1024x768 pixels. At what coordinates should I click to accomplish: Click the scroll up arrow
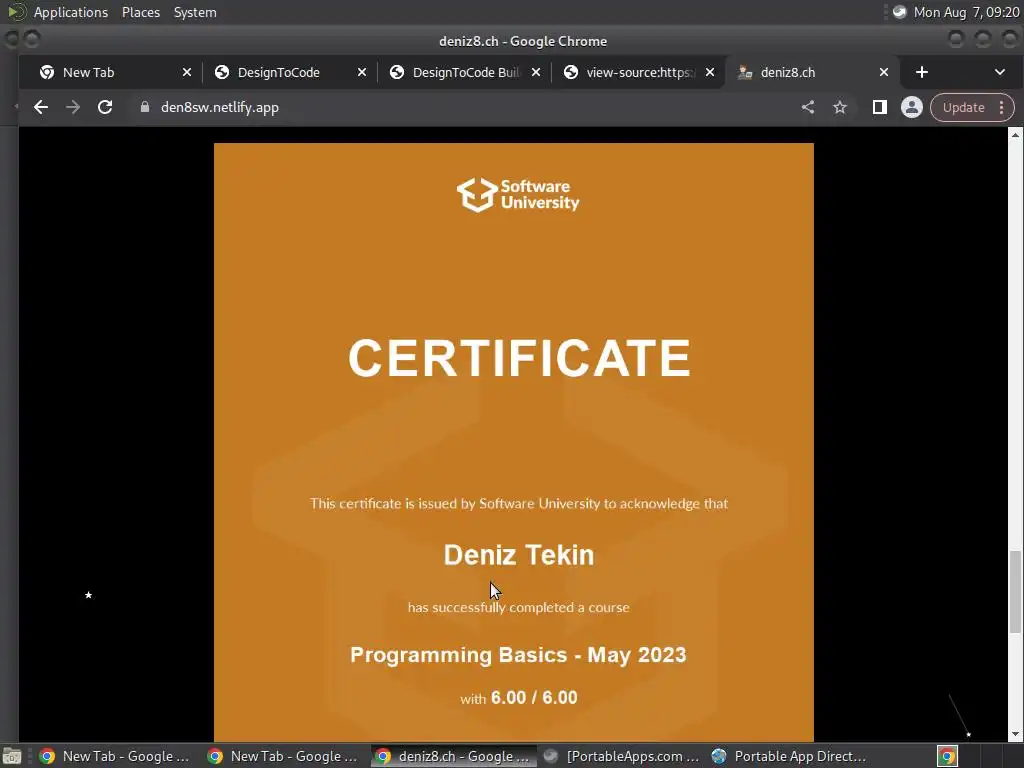point(1015,135)
